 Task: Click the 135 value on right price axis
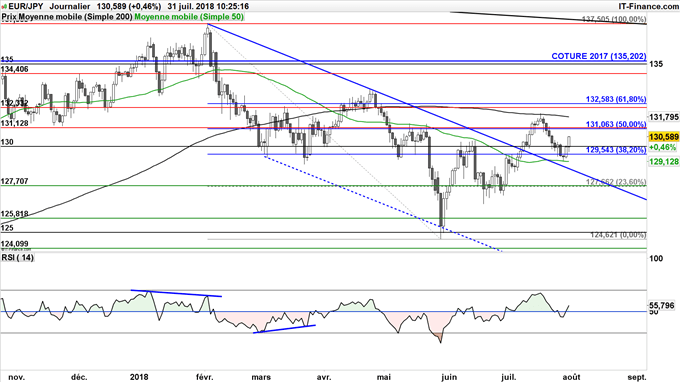click(x=656, y=64)
